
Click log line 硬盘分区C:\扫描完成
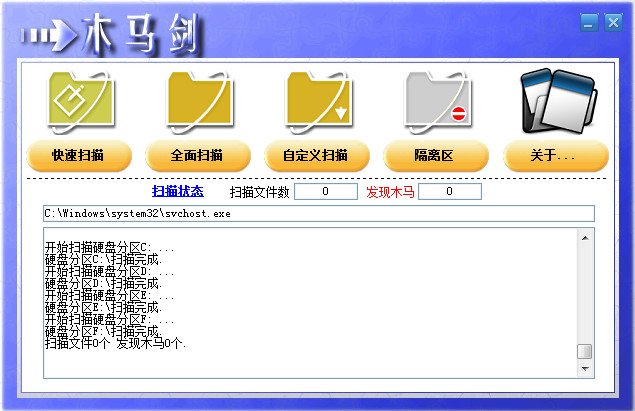[103, 259]
